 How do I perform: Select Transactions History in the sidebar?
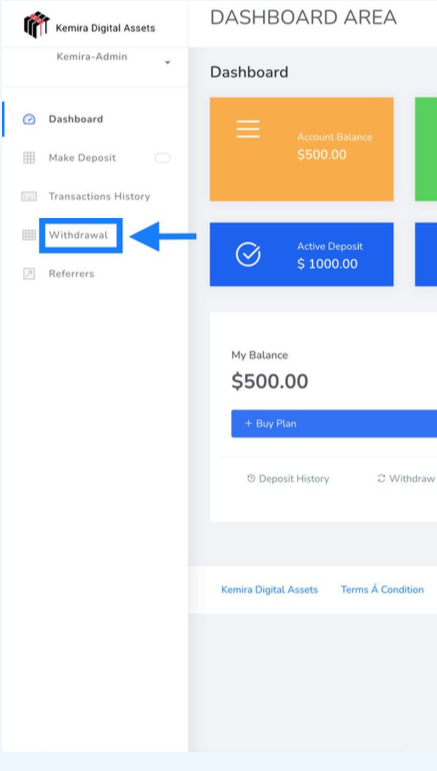click(x=99, y=197)
